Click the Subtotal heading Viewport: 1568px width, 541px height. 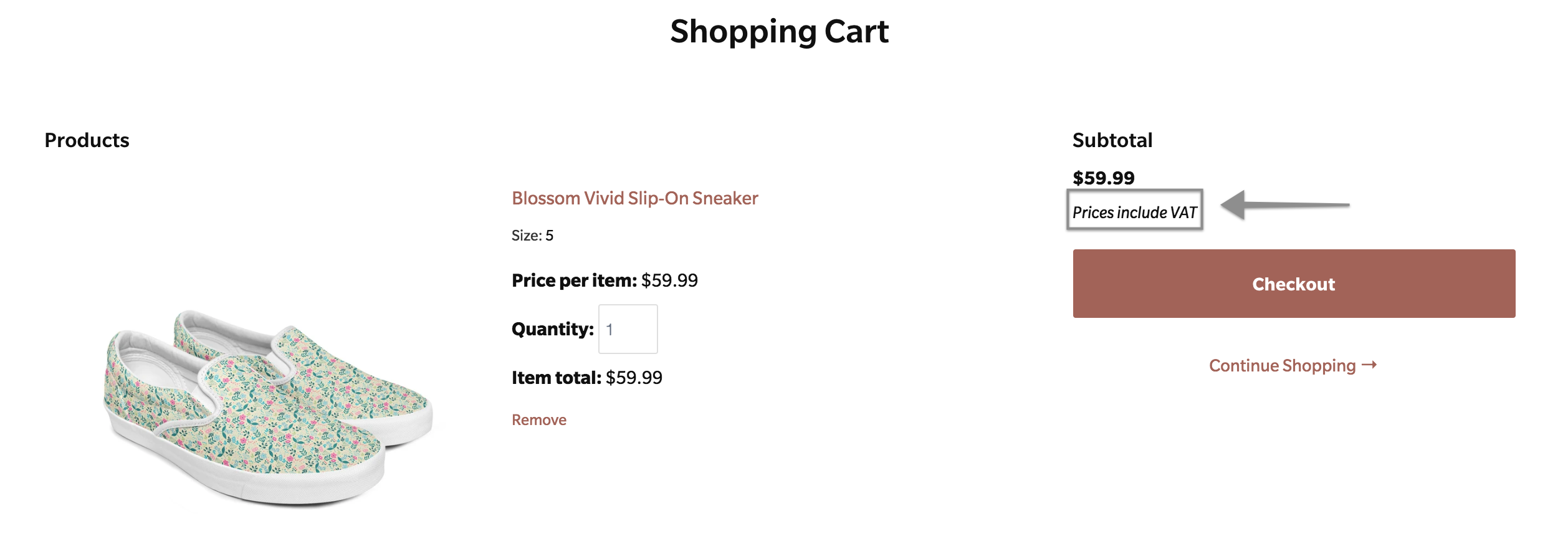(x=1112, y=140)
